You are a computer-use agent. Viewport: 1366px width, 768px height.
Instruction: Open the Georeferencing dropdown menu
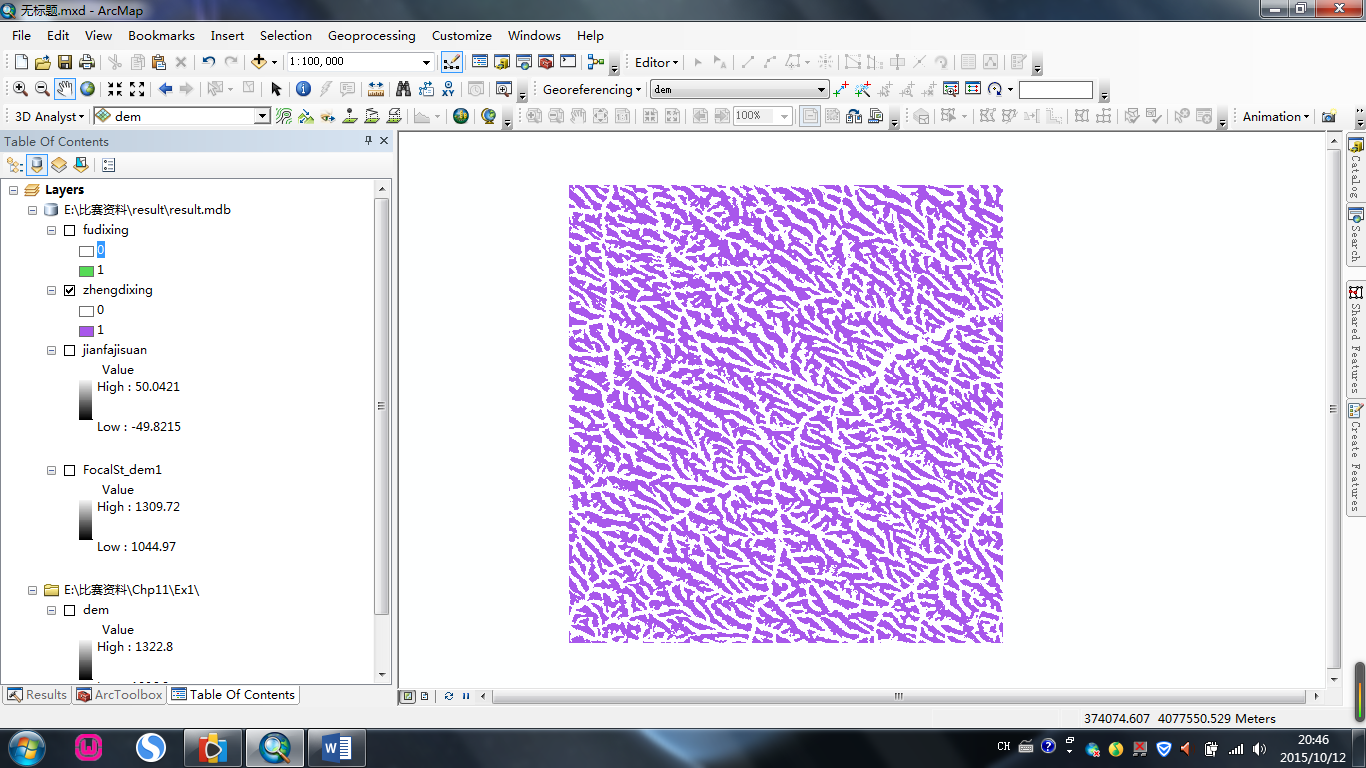(592, 89)
